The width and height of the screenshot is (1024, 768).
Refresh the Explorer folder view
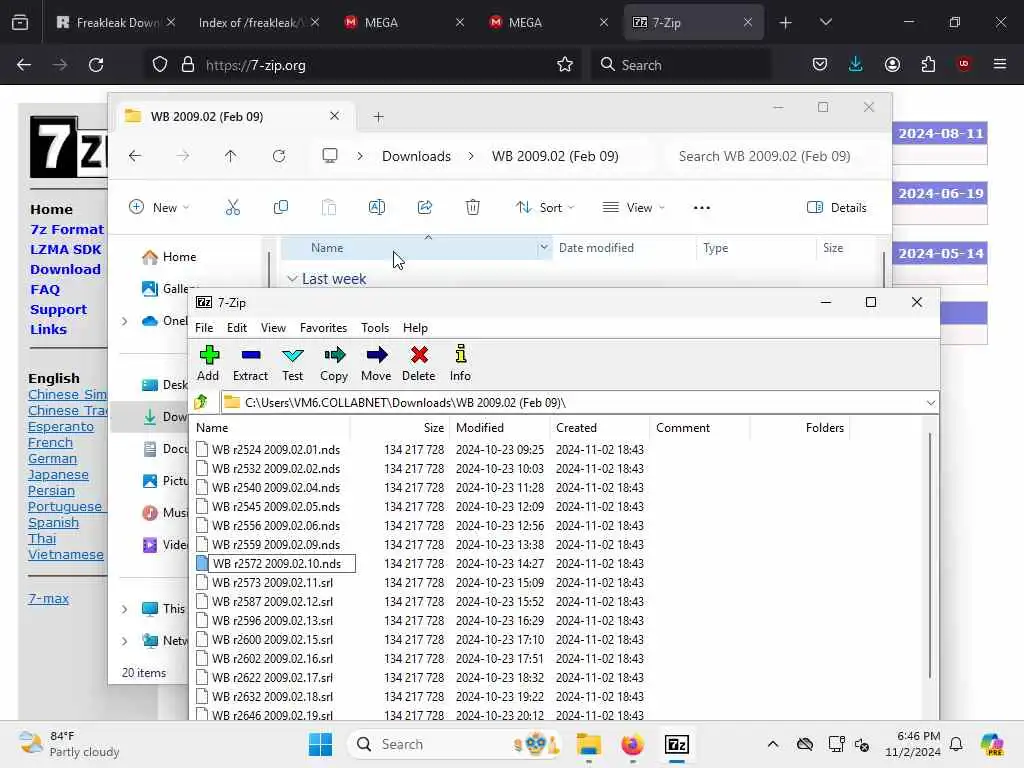pos(279,156)
